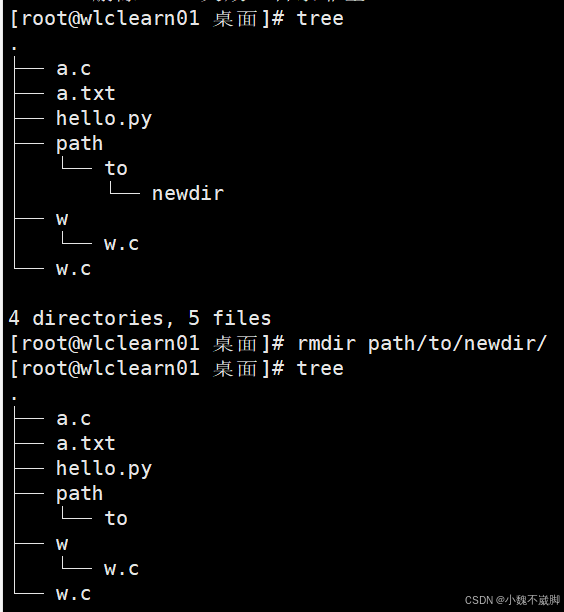Click the path directory in first tree

coord(80,144)
